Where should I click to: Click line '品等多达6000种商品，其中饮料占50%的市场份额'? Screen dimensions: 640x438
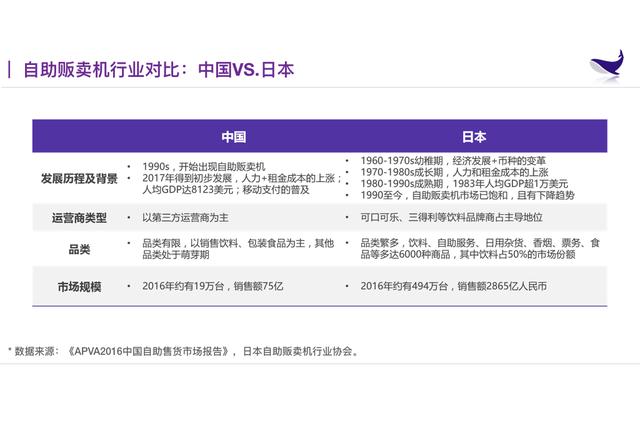click(x=468, y=254)
